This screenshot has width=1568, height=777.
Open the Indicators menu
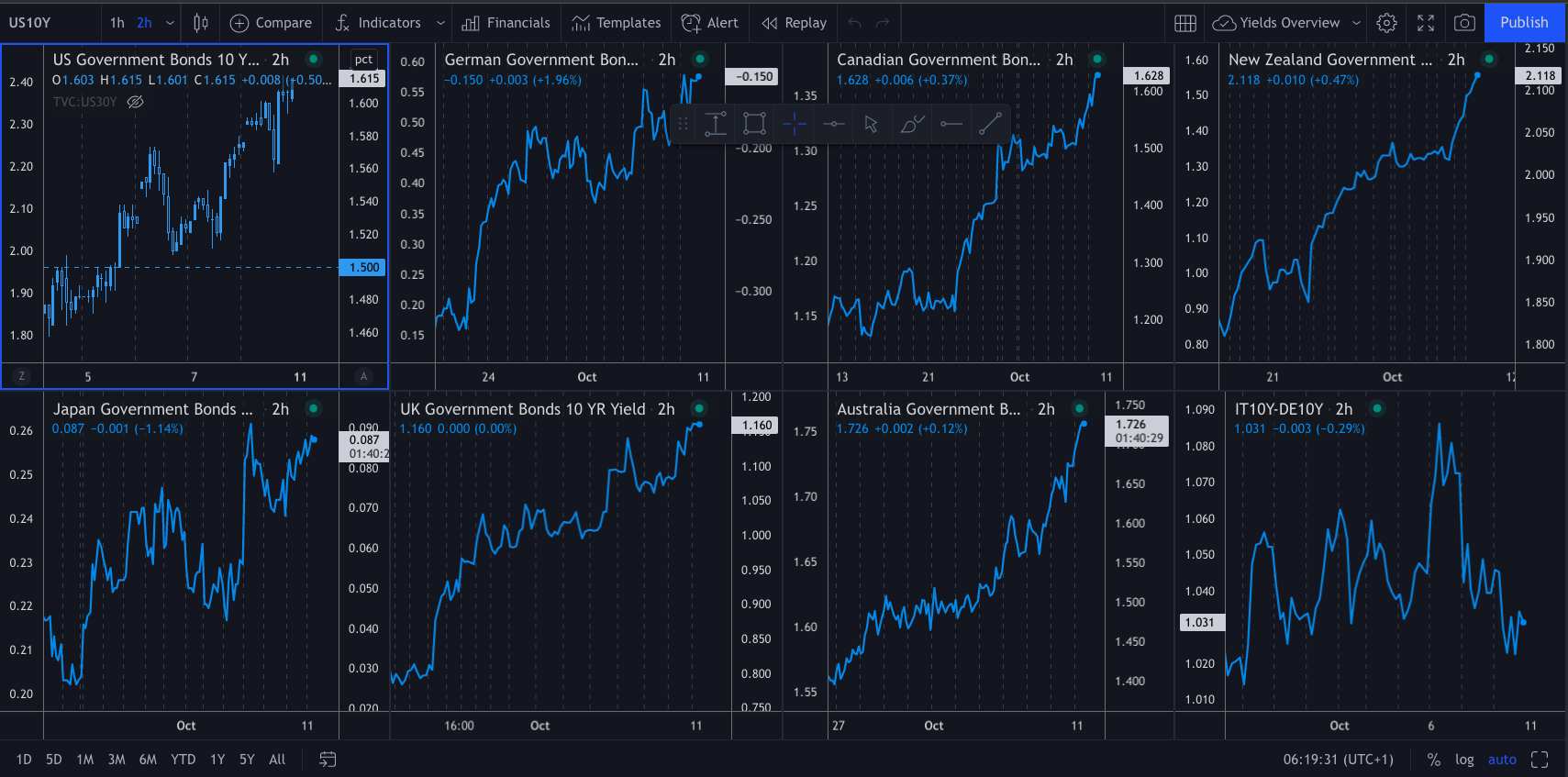click(x=378, y=23)
